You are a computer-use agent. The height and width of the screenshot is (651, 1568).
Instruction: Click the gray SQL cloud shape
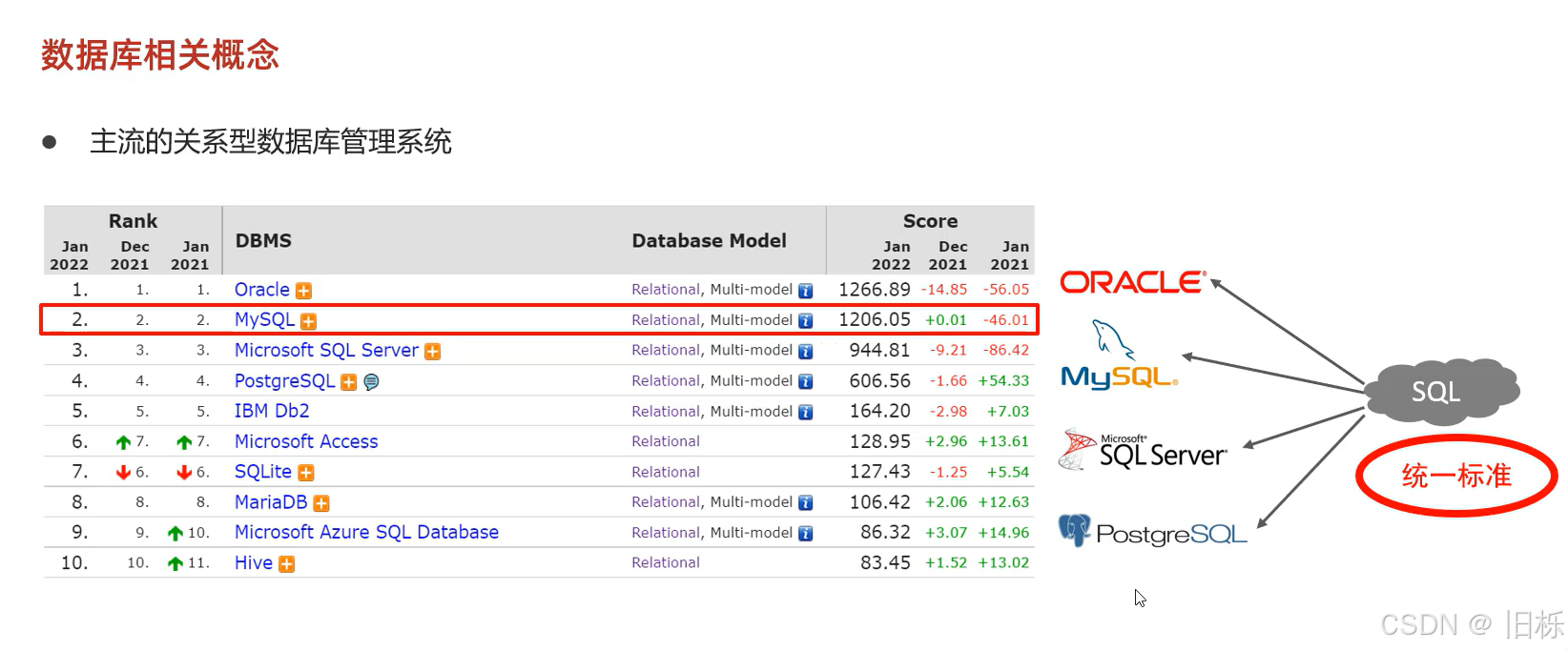(1440, 391)
